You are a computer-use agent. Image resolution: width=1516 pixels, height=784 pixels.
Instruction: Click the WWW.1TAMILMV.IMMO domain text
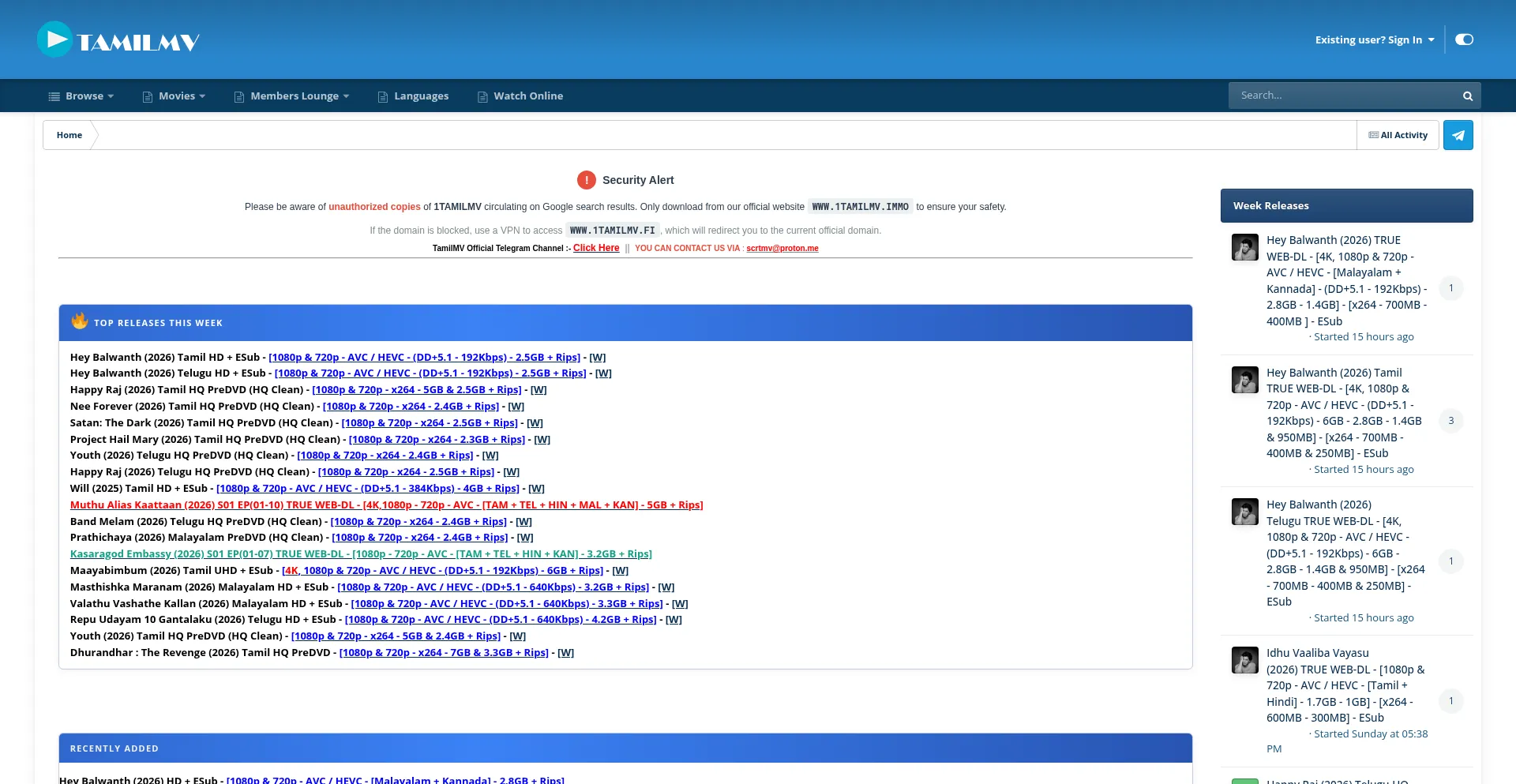861,207
